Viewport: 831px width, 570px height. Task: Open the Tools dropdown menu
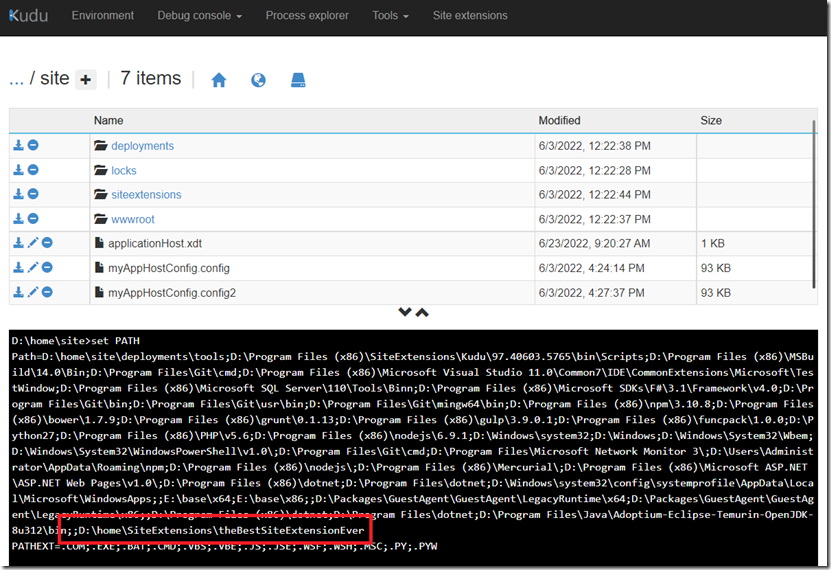pos(391,16)
